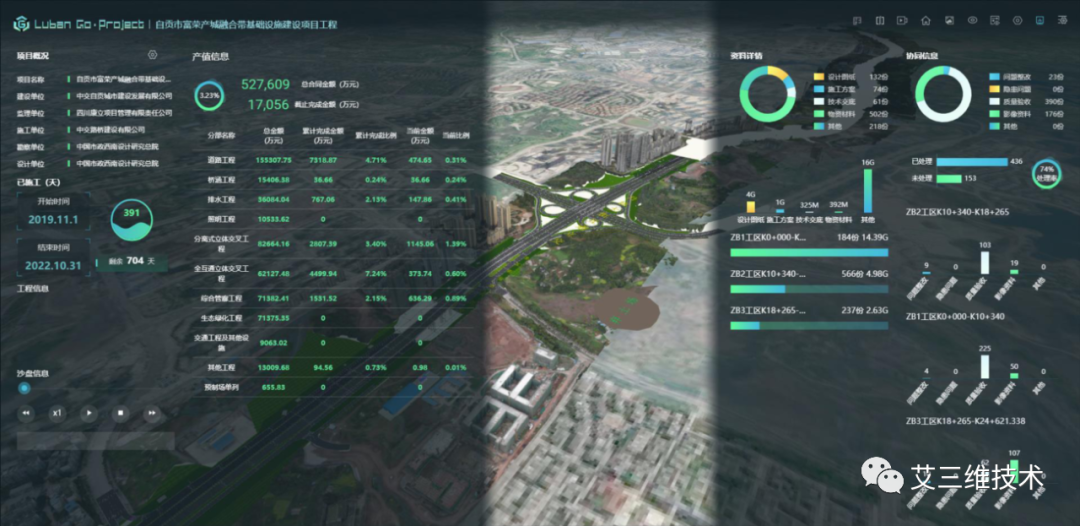Viewport: 1080px width, 526px height.
Task: Click the blue sand table progress slider handle
Action: (25, 388)
